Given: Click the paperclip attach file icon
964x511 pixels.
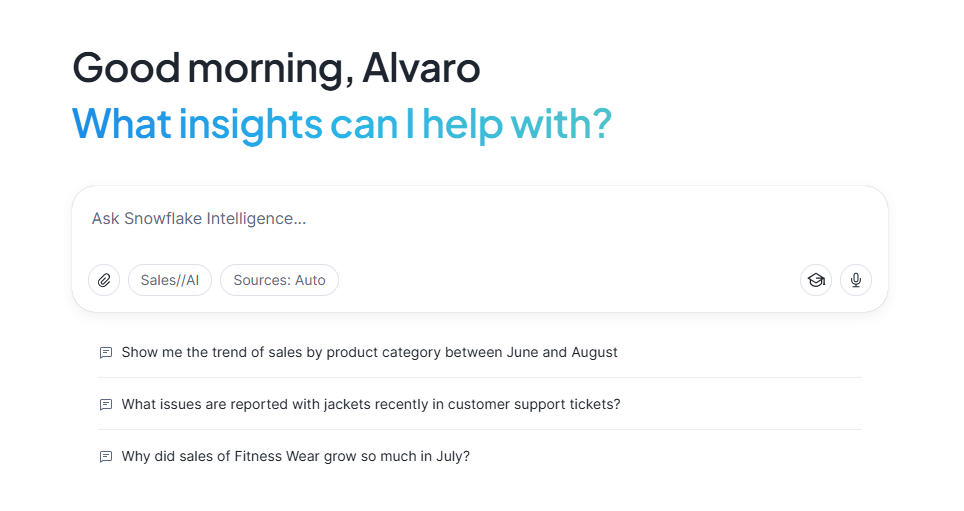Looking at the screenshot, I should click(x=104, y=280).
